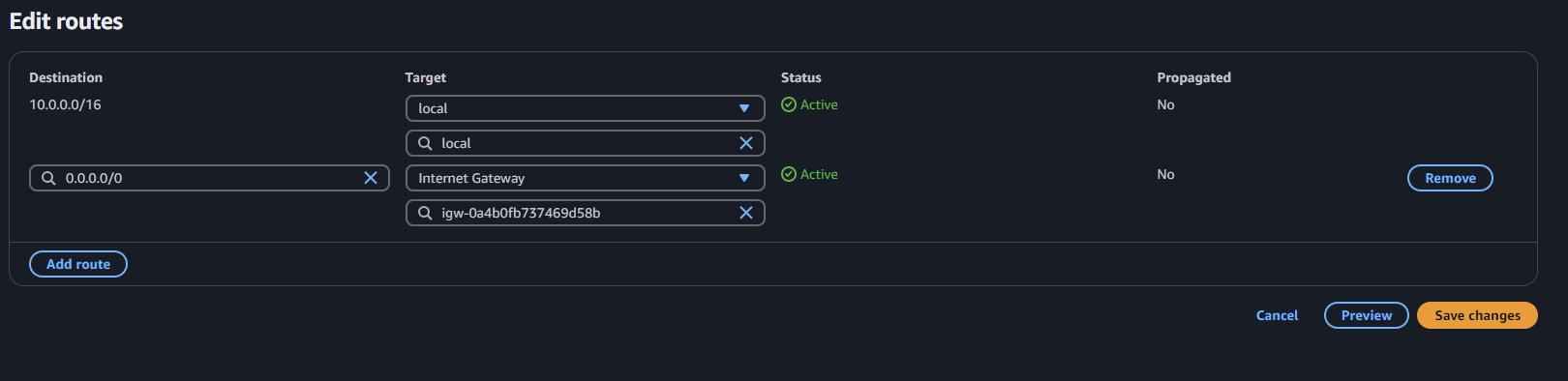Click magnifier icon beside igw-0a4b0fb737469d58b

425,213
